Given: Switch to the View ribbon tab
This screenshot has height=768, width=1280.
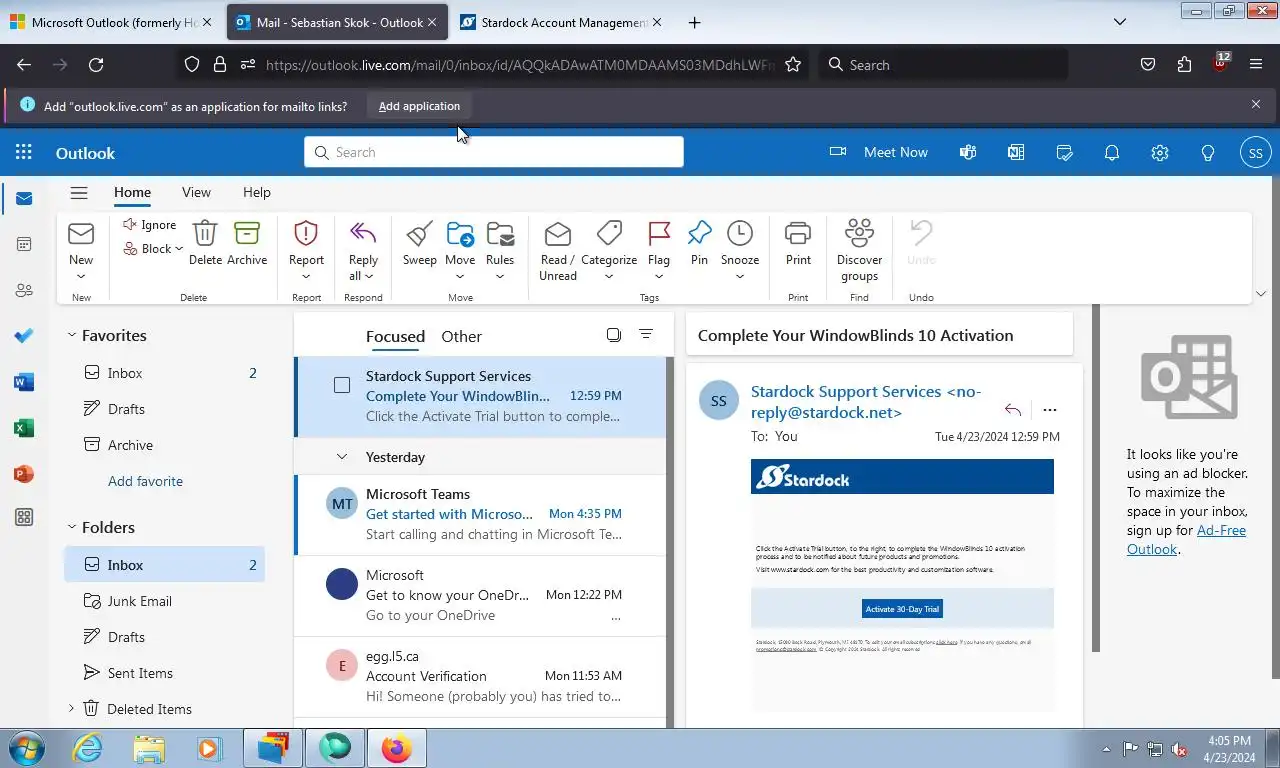Looking at the screenshot, I should click(196, 192).
